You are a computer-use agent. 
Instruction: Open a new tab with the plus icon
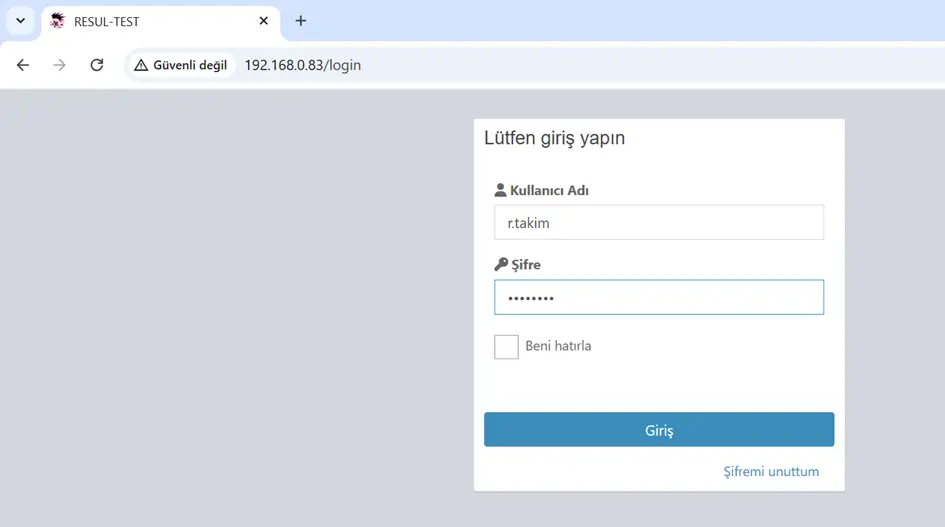tap(301, 21)
